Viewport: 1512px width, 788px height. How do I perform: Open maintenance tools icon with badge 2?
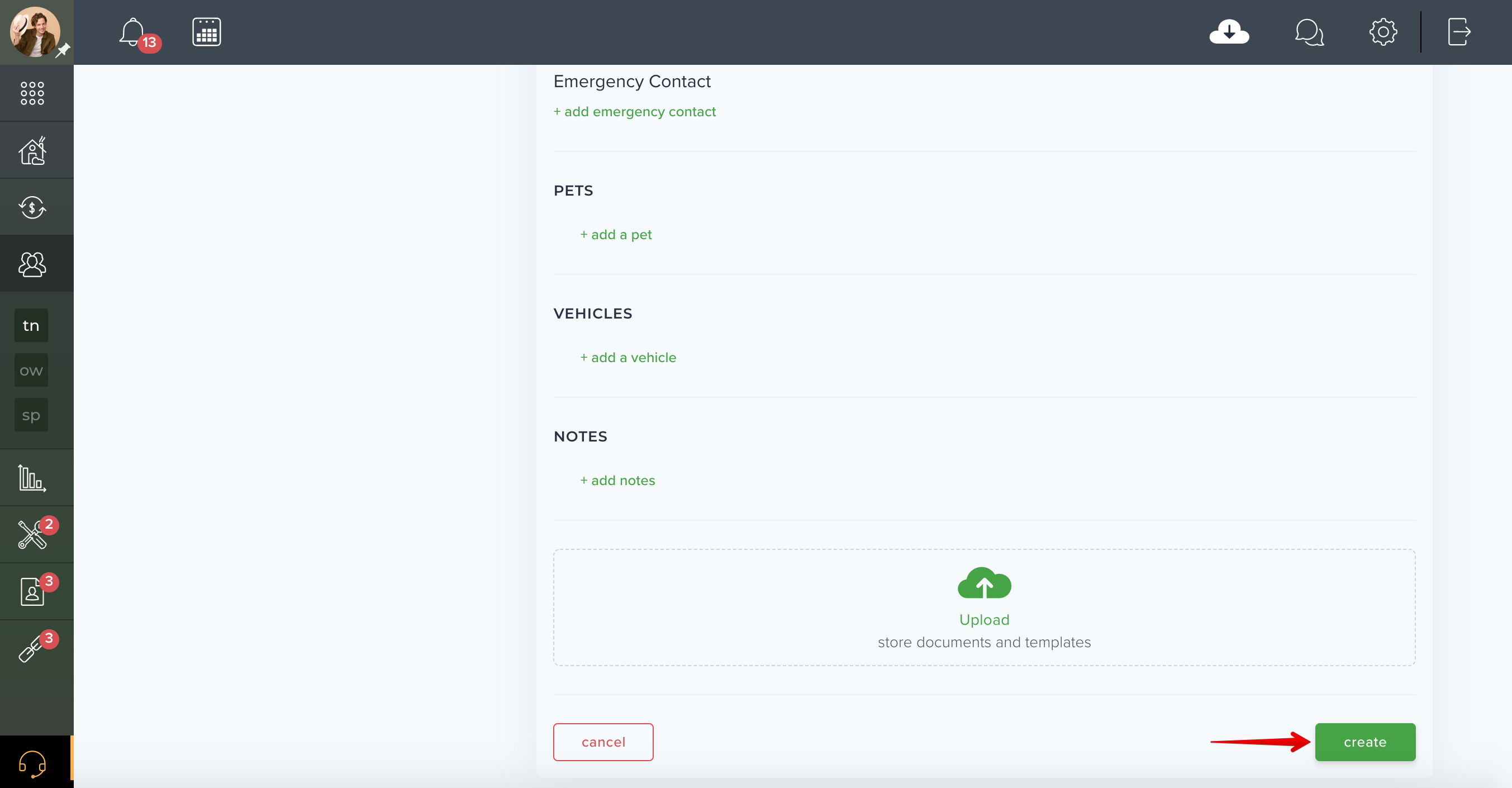(32, 534)
